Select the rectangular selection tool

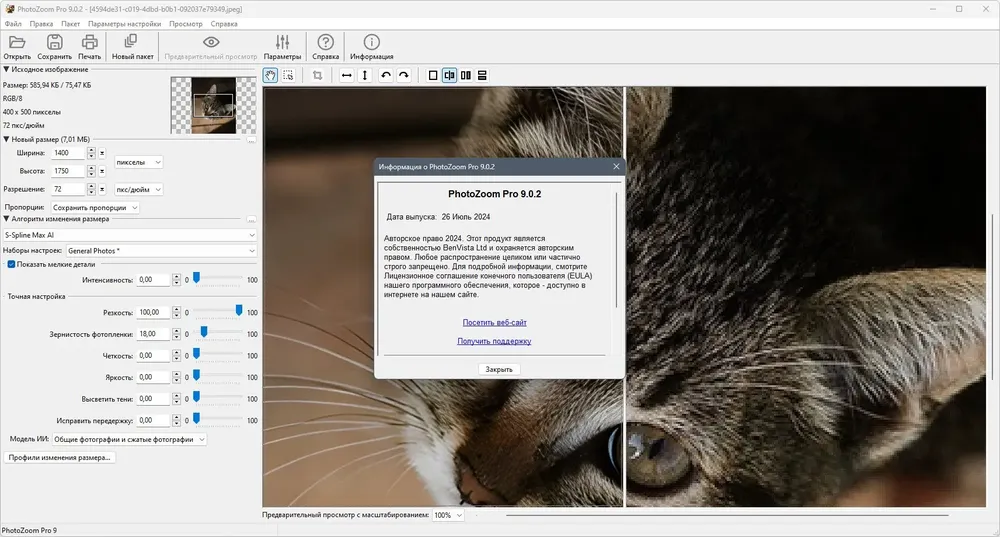point(288,75)
